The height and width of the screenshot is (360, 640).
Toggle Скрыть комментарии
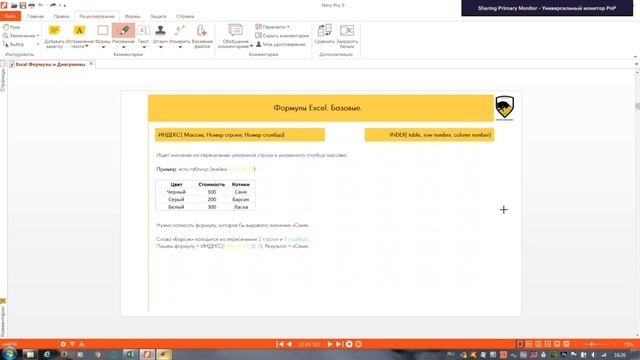(282, 36)
